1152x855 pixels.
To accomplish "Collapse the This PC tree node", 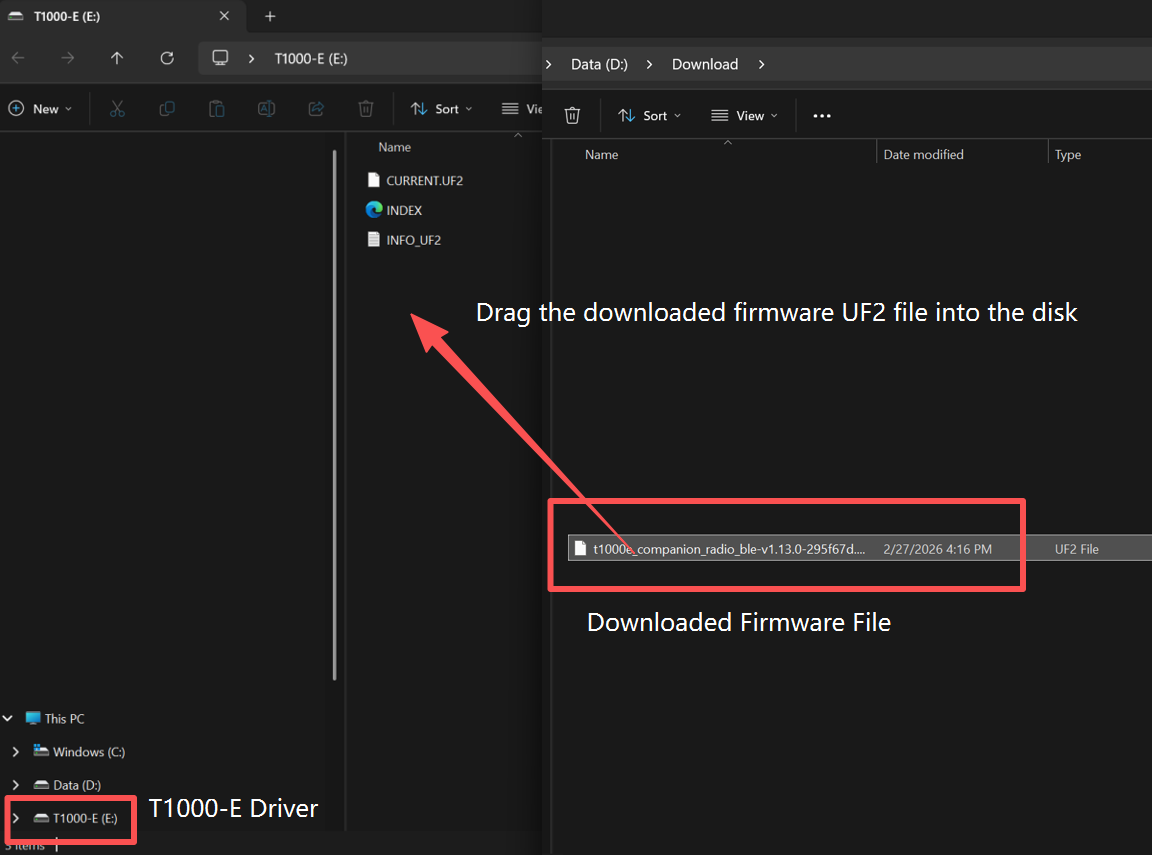I will click(x=8, y=718).
